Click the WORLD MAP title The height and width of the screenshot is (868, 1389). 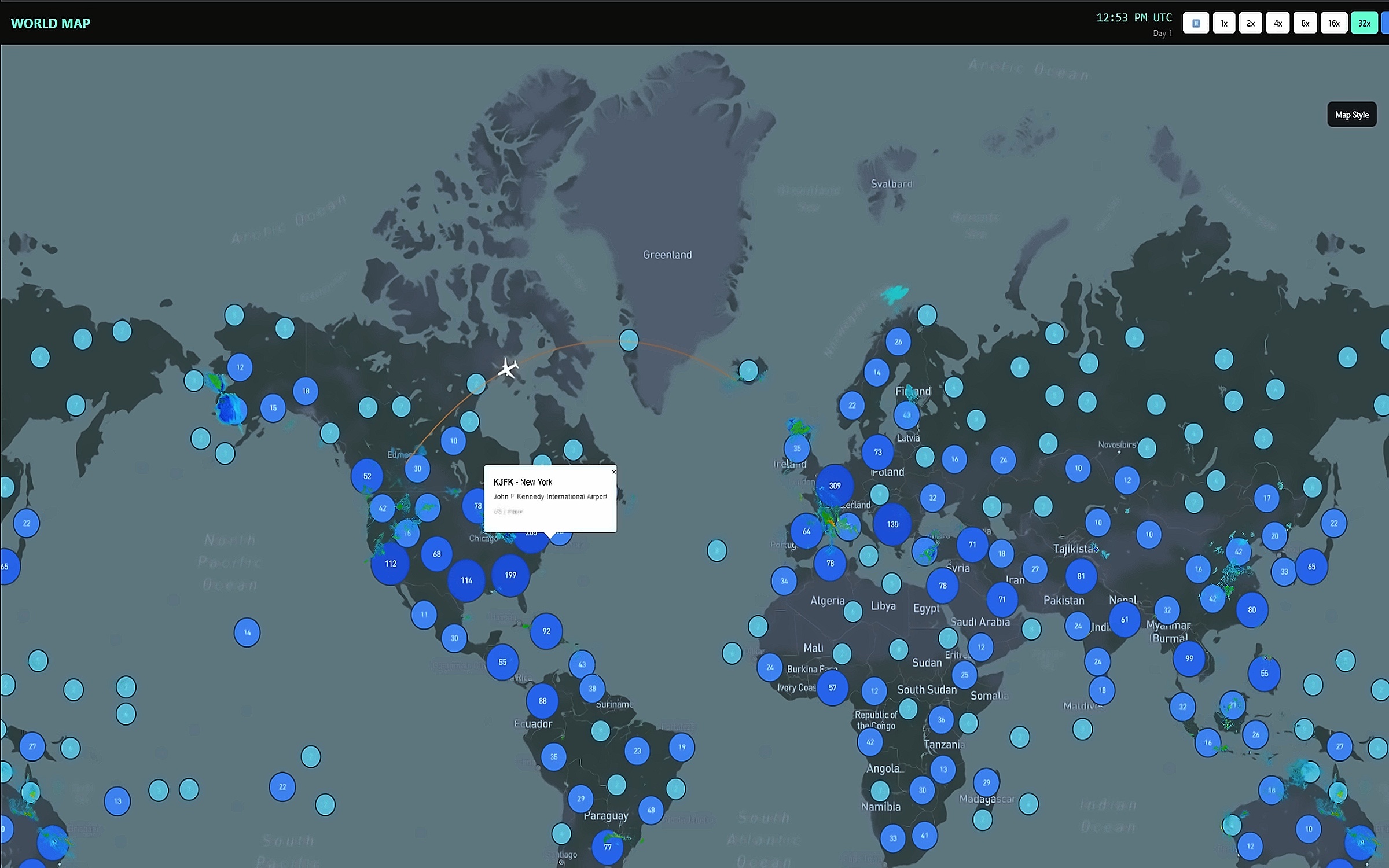pos(50,23)
